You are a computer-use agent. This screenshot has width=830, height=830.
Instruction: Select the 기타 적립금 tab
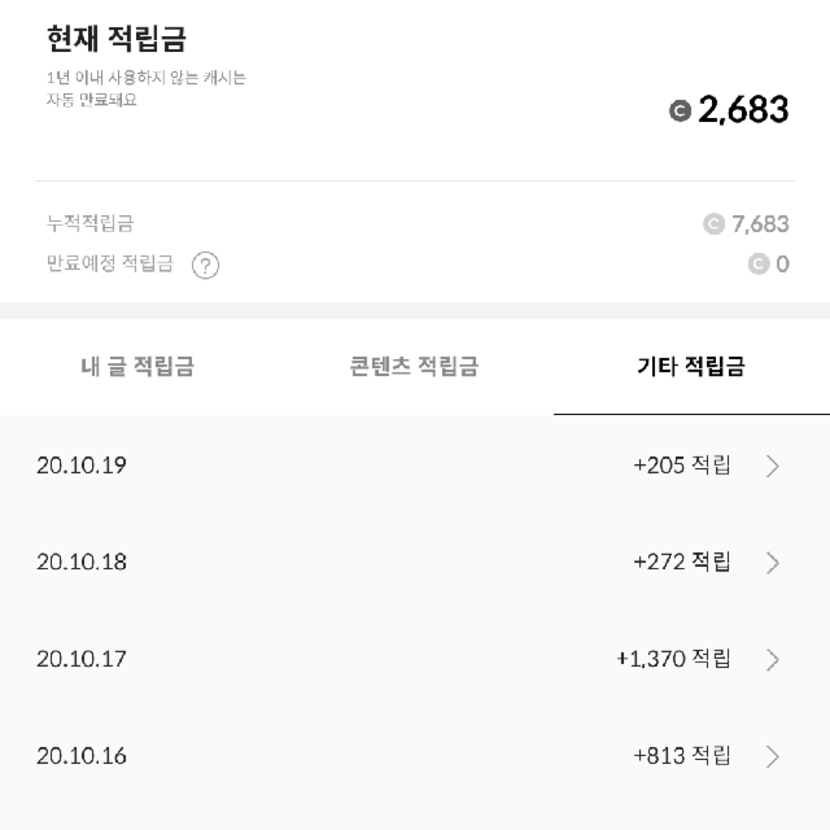(x=691, y=367)
